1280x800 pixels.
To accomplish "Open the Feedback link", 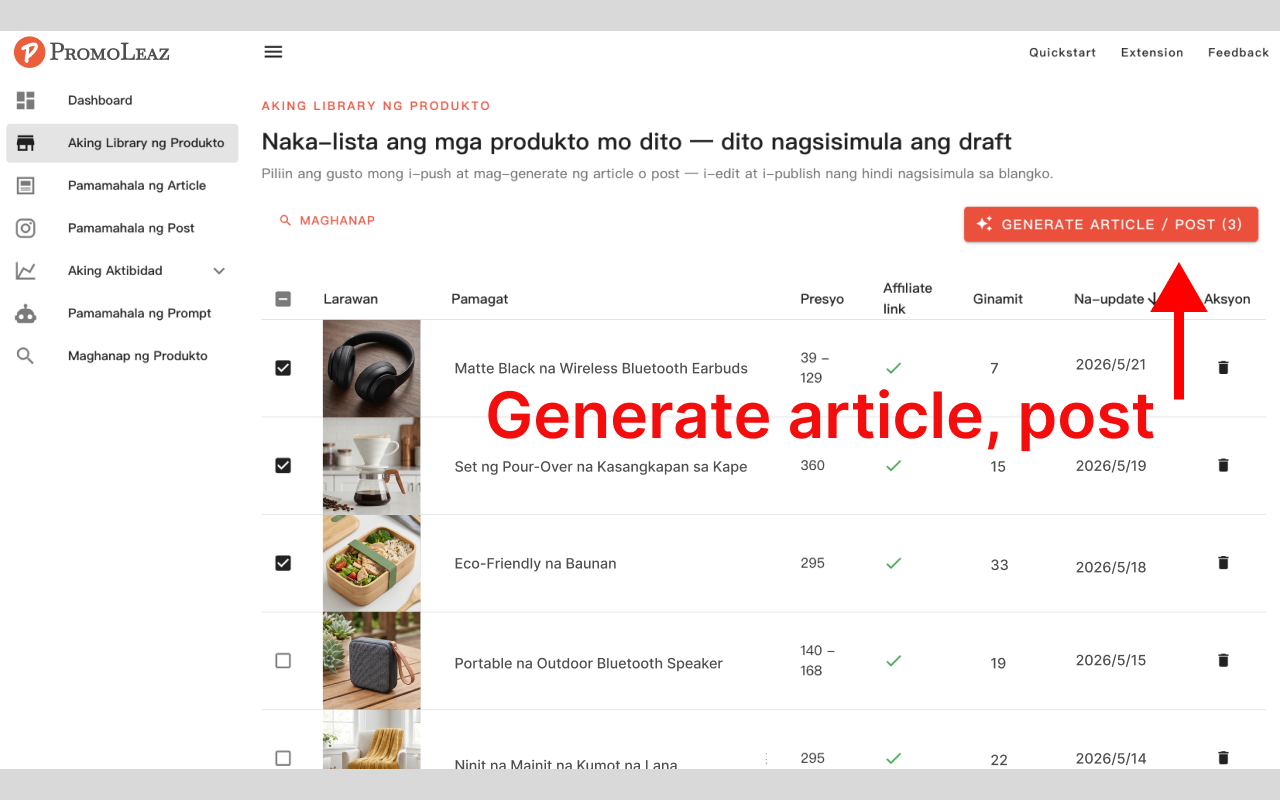I will (1238, 52).
